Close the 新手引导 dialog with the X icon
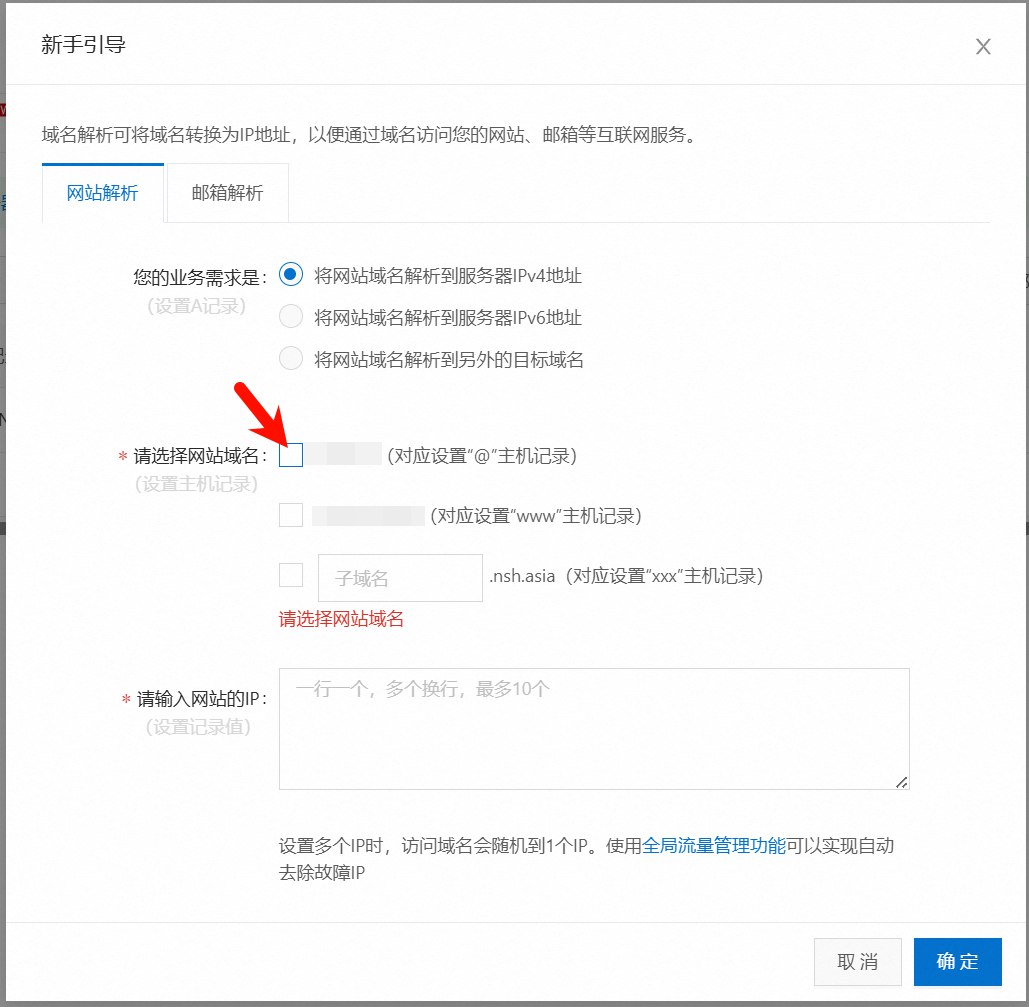The image size is (1029, 1007). point(983,47)
